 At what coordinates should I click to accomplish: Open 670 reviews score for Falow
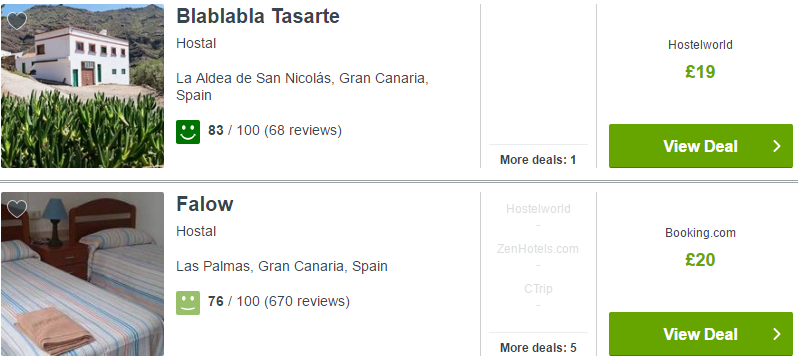click(x=279, y=301)
